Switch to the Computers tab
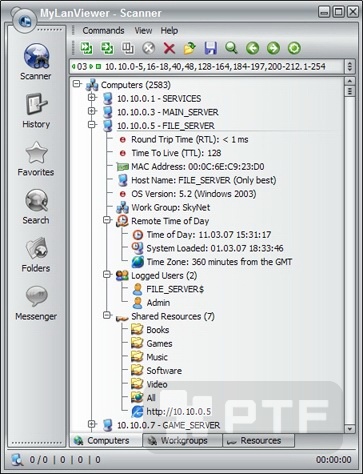The width and height of the screenshot is (363, 474). [106, 441]
